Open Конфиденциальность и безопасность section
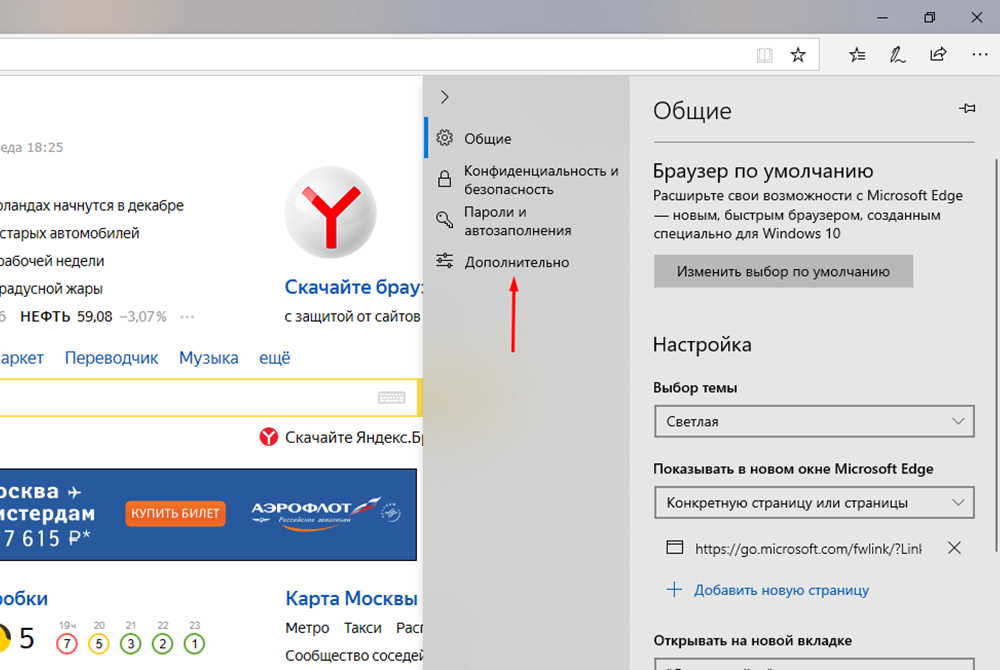This screenshot has width=1000, height=670. click(540, 180)
